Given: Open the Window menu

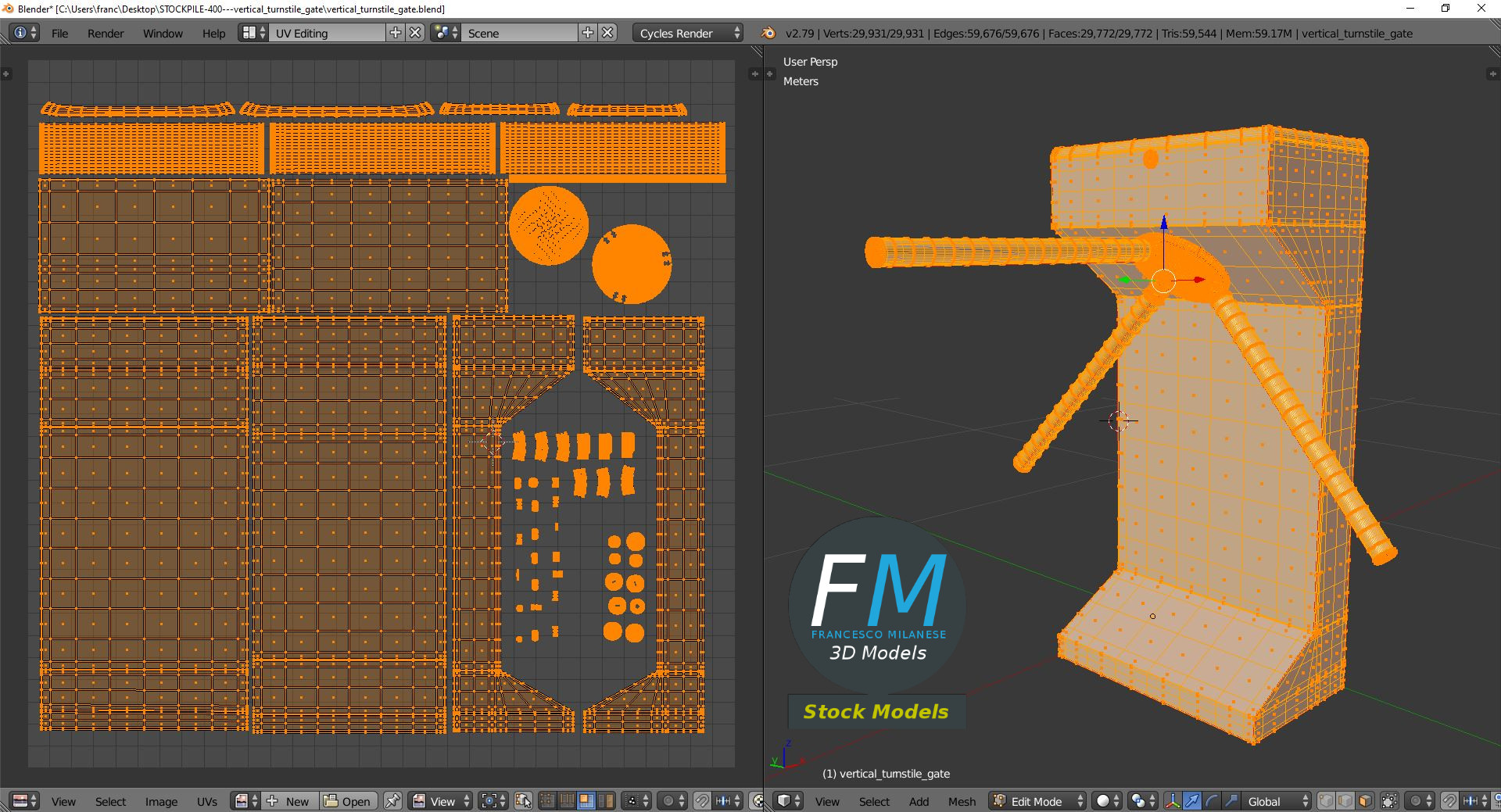Looking at the screenshot, I should click(163, 34).
